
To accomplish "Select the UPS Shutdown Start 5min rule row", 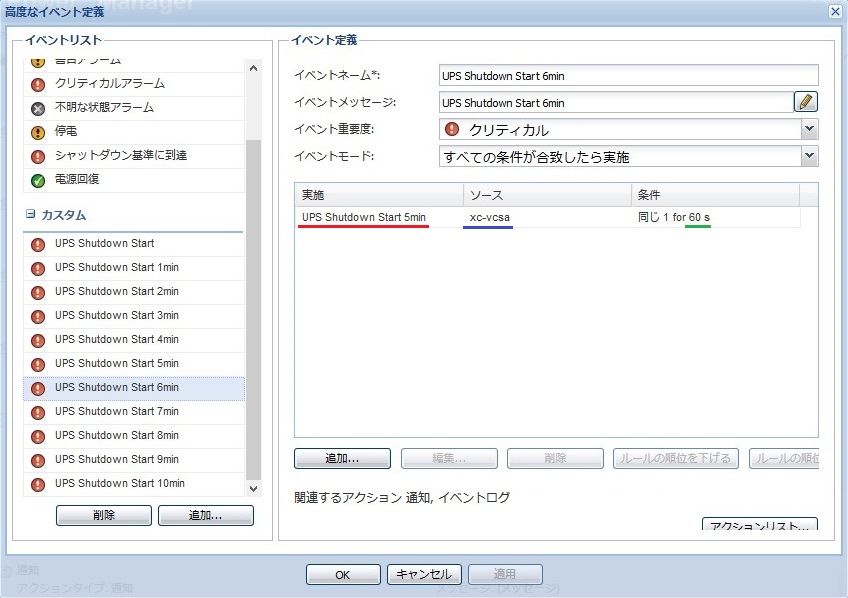I will pyautogui.click(x=364, y=217).
